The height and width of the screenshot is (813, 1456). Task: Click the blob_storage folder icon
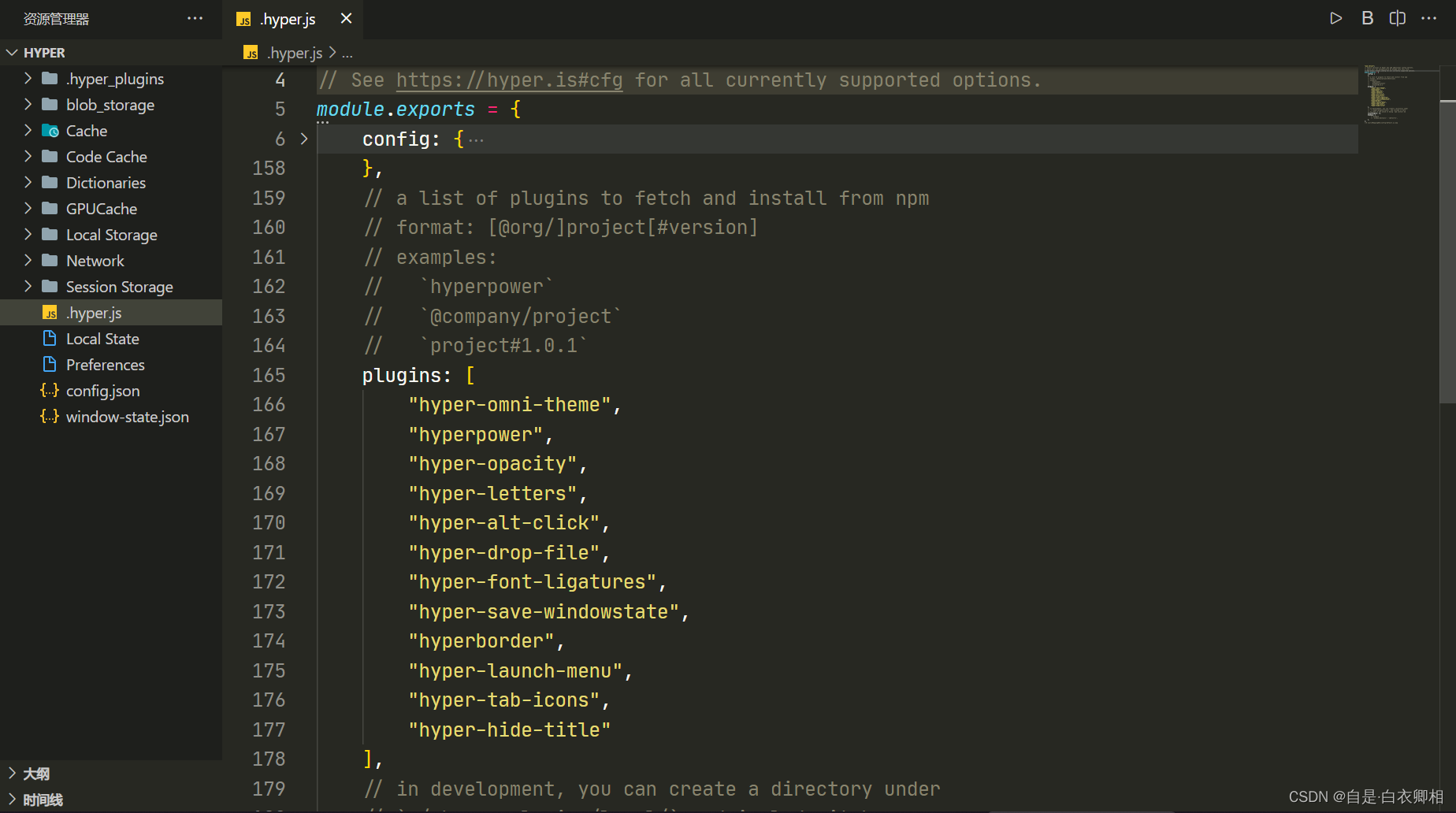(x=50, y=104)
